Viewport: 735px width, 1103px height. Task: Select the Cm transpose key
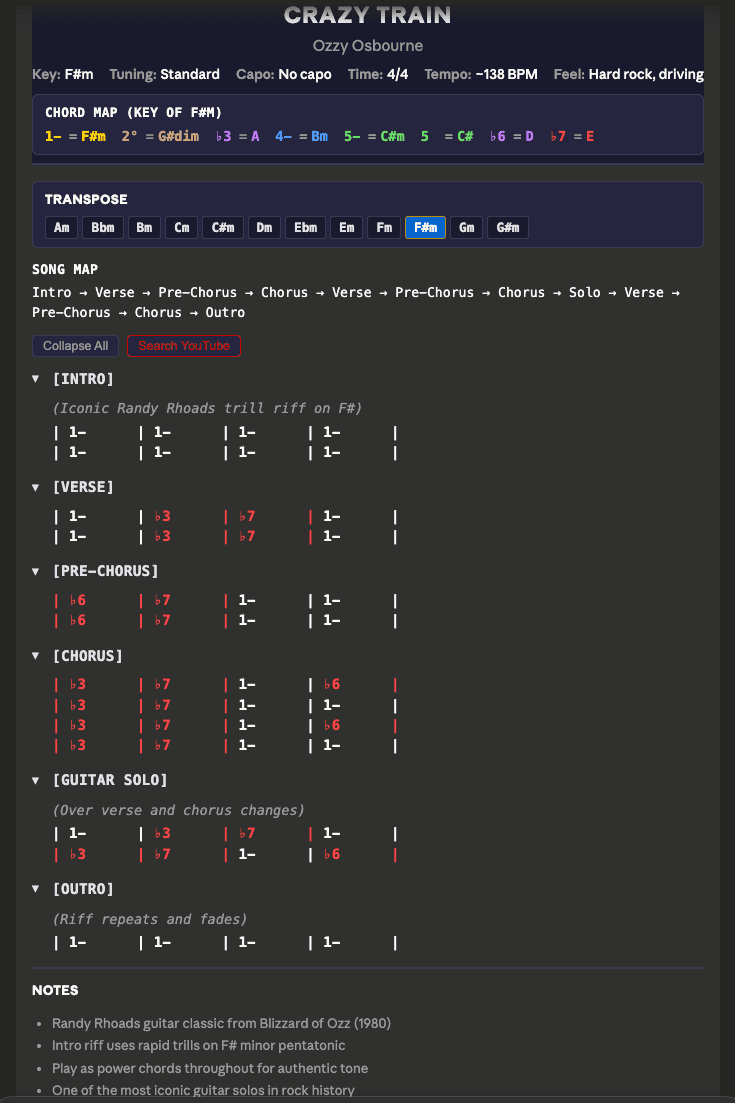tap(181, 227)
